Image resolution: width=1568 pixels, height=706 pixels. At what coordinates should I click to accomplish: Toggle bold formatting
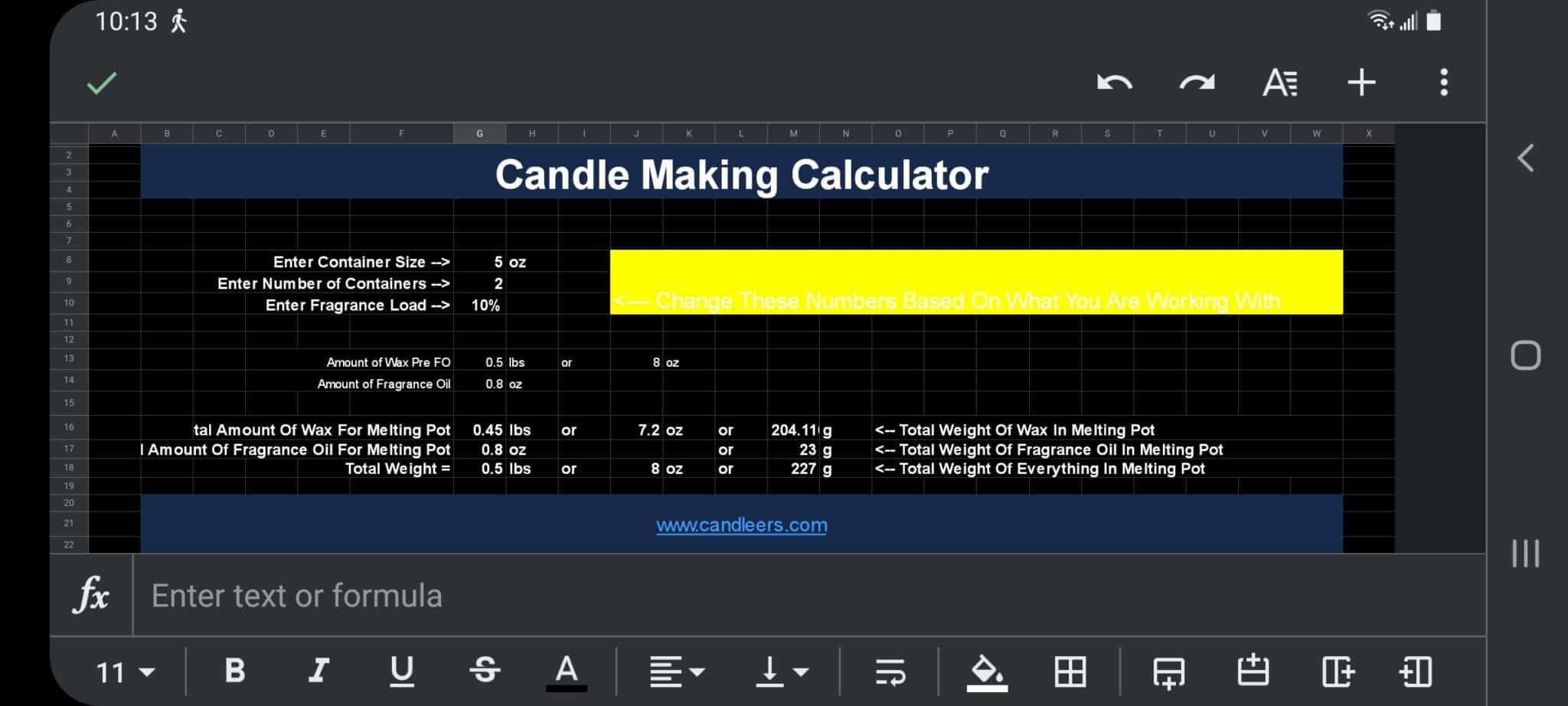[235, 672]
